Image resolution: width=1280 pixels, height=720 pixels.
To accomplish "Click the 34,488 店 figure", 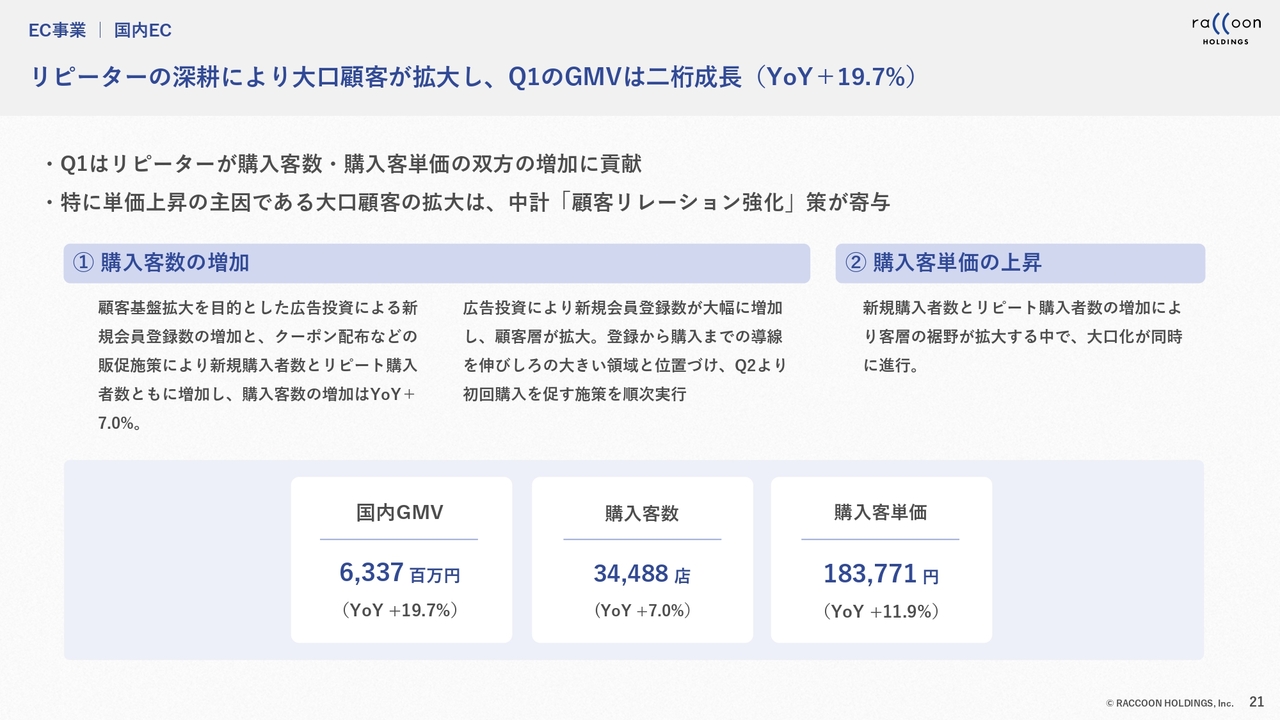I will 642,574.
